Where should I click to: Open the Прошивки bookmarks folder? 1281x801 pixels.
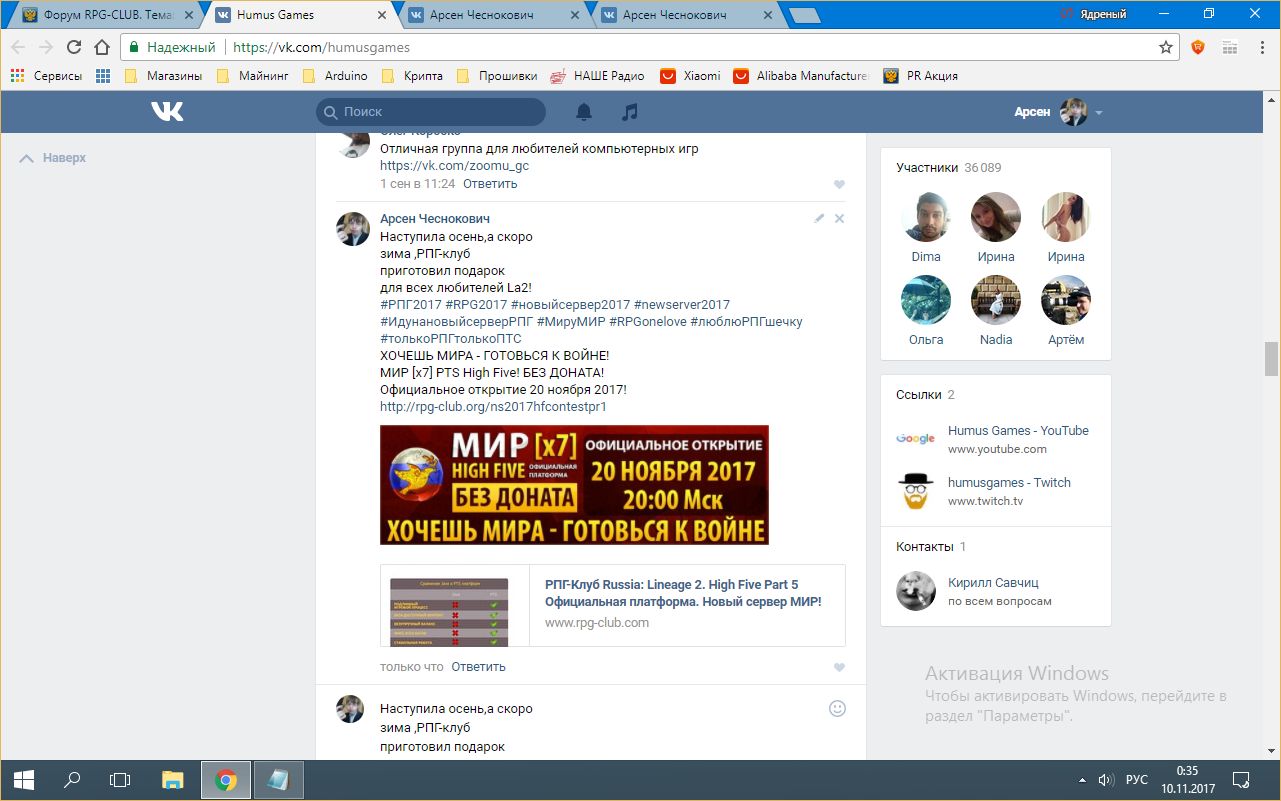click(x=496, y=76)
